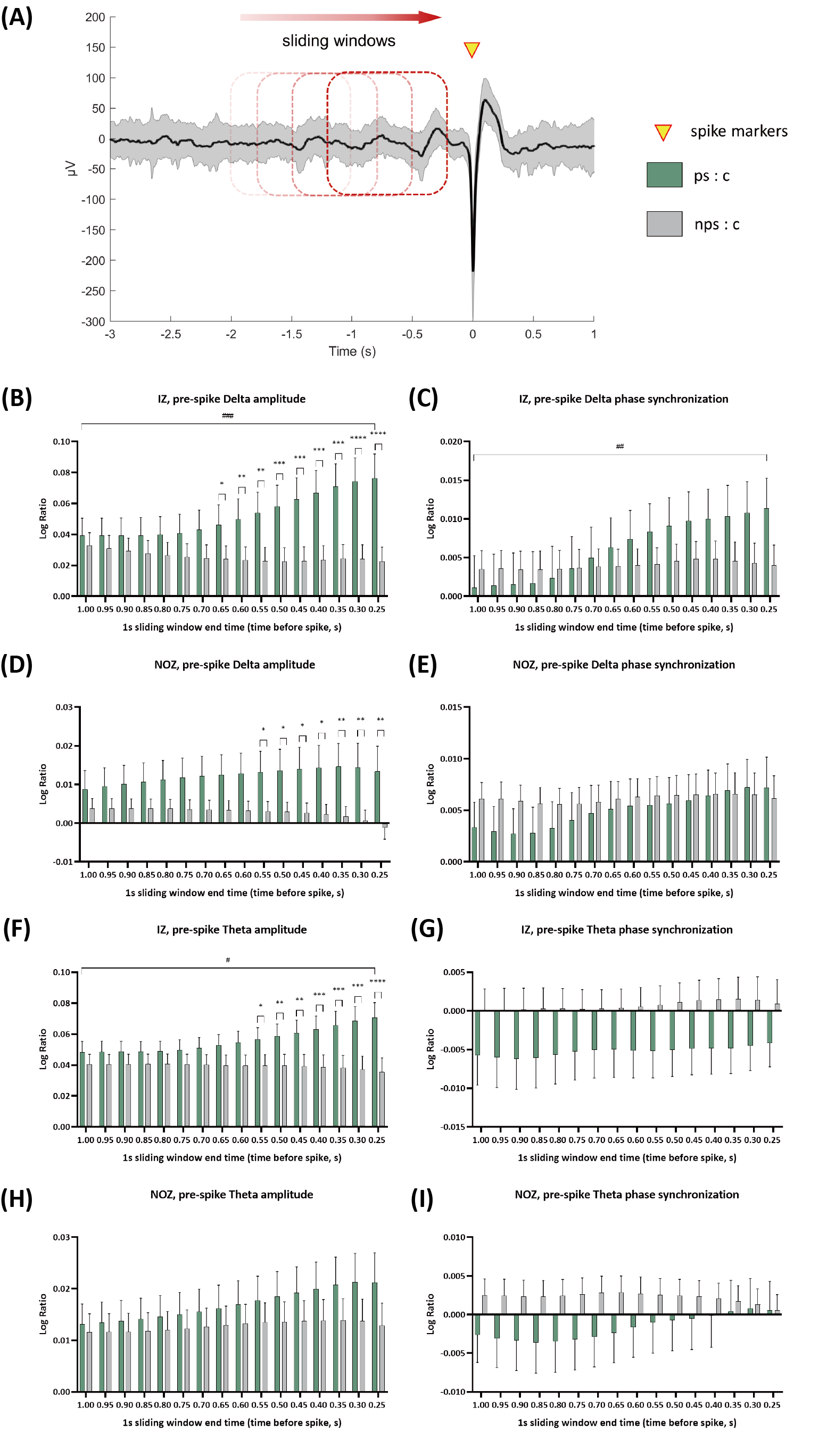The width and height of the screenshot is (827, 1456).
Task: Click the panel (C) label
Action: coord(423,398)
